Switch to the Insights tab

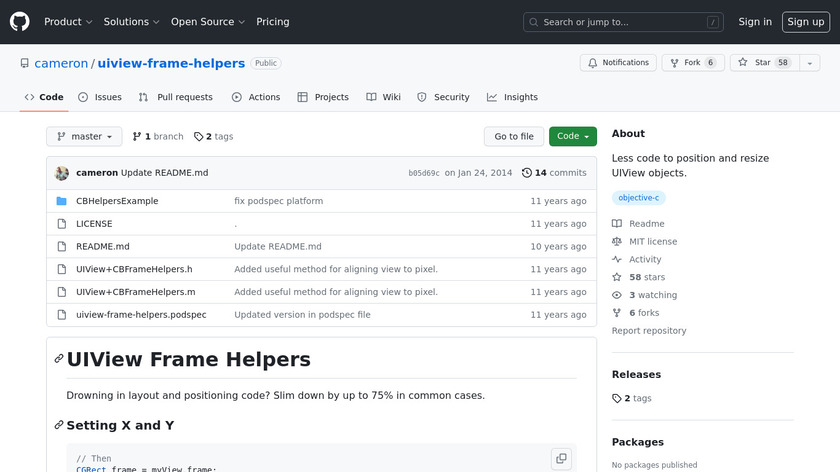pos(512,97)
